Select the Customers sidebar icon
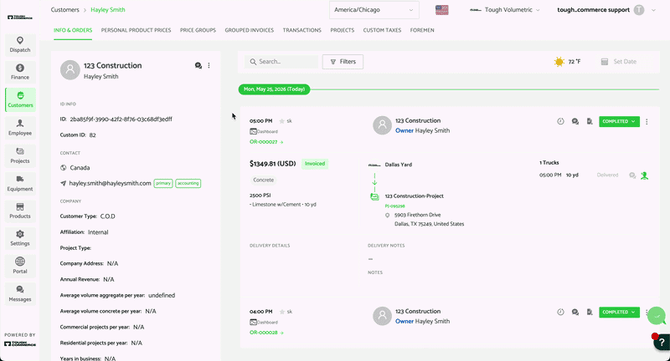Image resolution: width=670 pixels, height=361 pixels. 20,100
